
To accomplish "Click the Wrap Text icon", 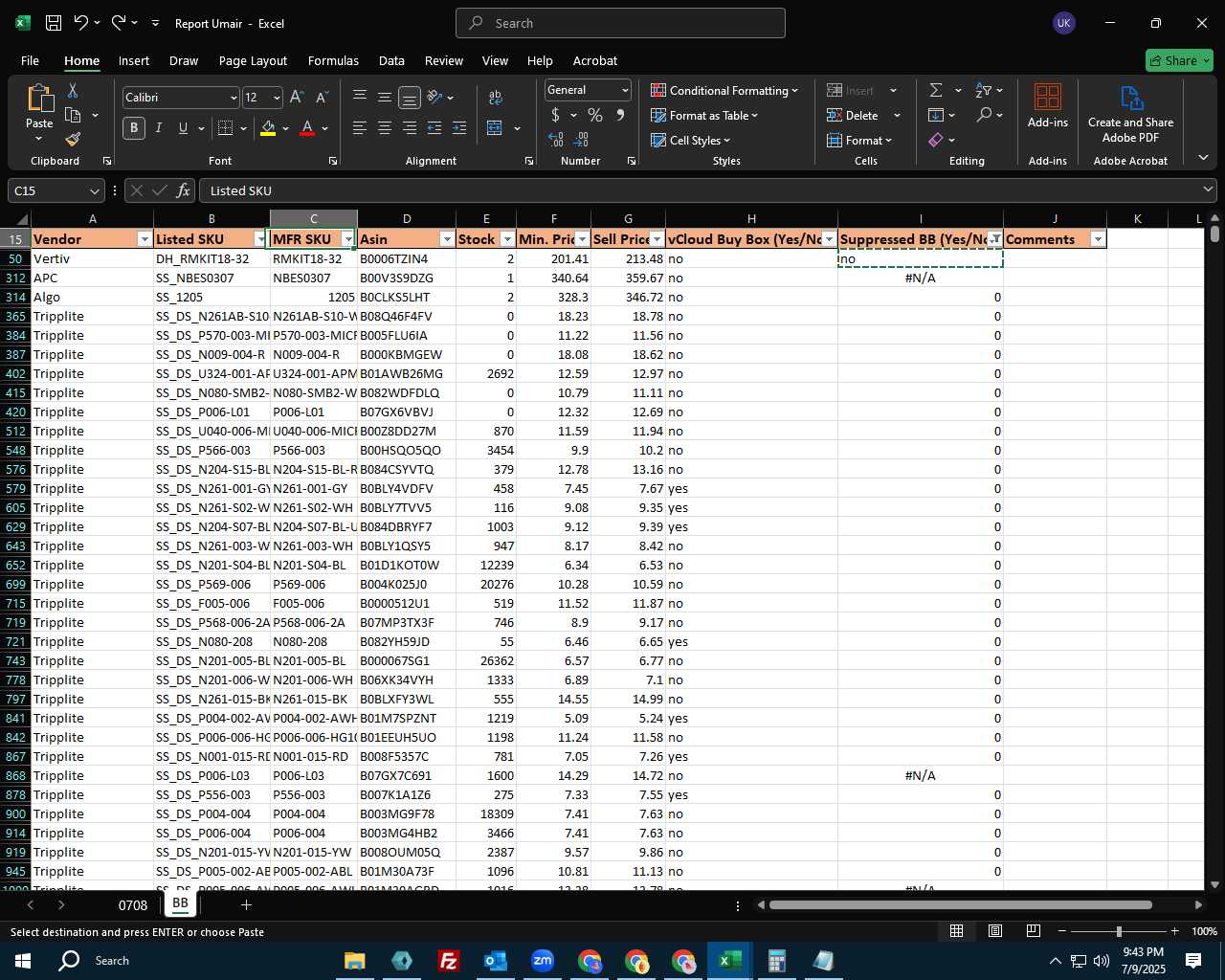I will pos(496,98).
